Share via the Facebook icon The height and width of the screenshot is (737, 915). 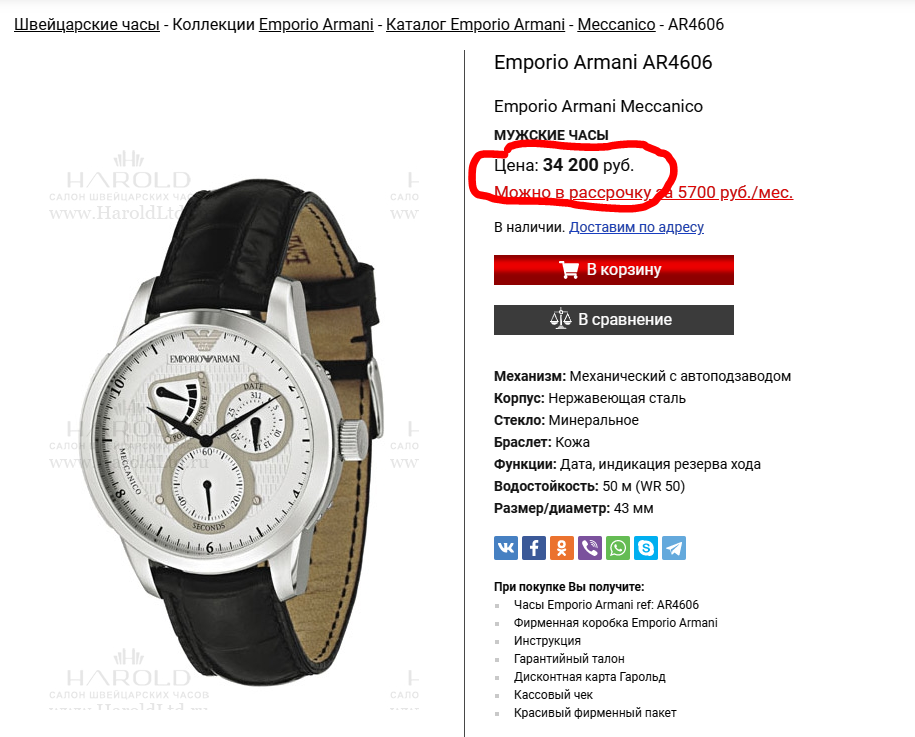[x=534, y=548]
